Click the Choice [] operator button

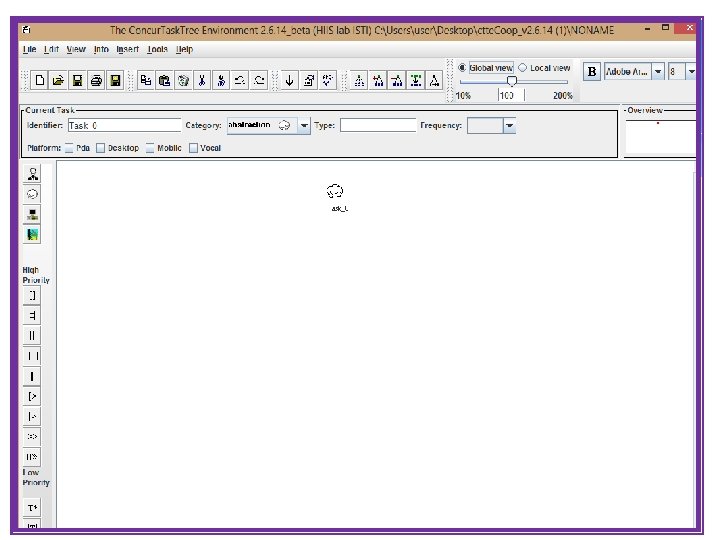coord(32,295)
